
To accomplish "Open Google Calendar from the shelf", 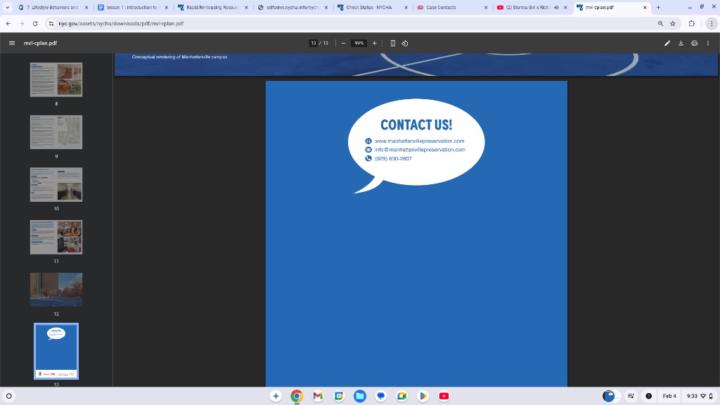I will click(x=339, y=396).
